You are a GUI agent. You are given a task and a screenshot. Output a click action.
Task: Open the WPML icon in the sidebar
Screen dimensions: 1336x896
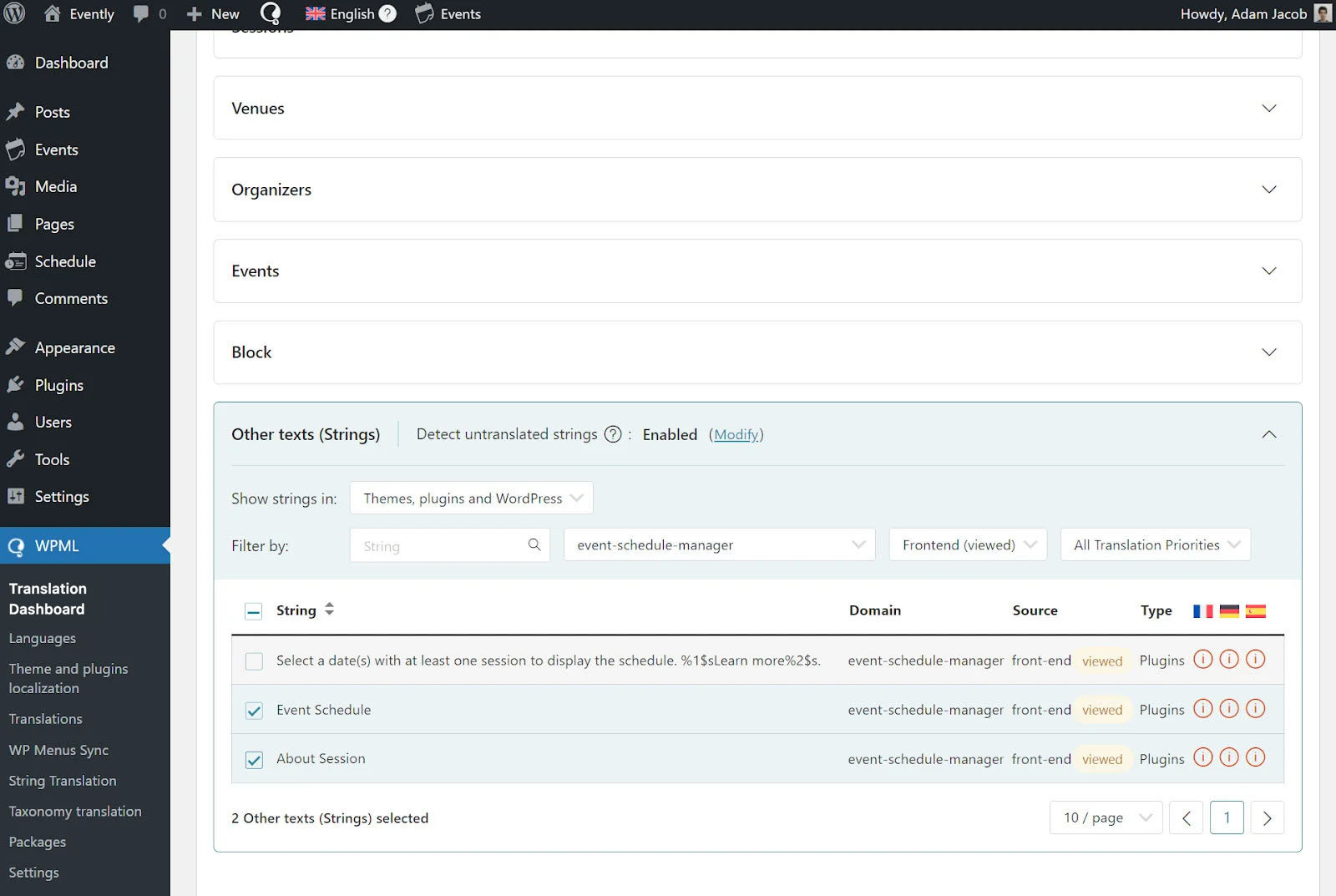pos(17,545)
